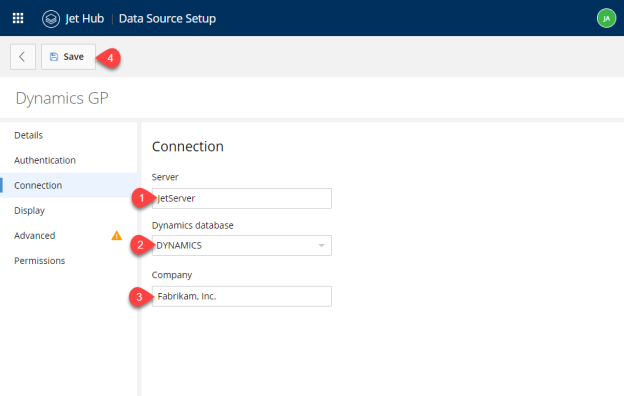Click the Data Source Setup header text
Image resolution: width=624 pixels, height=396 pixels.
(168, 19)
